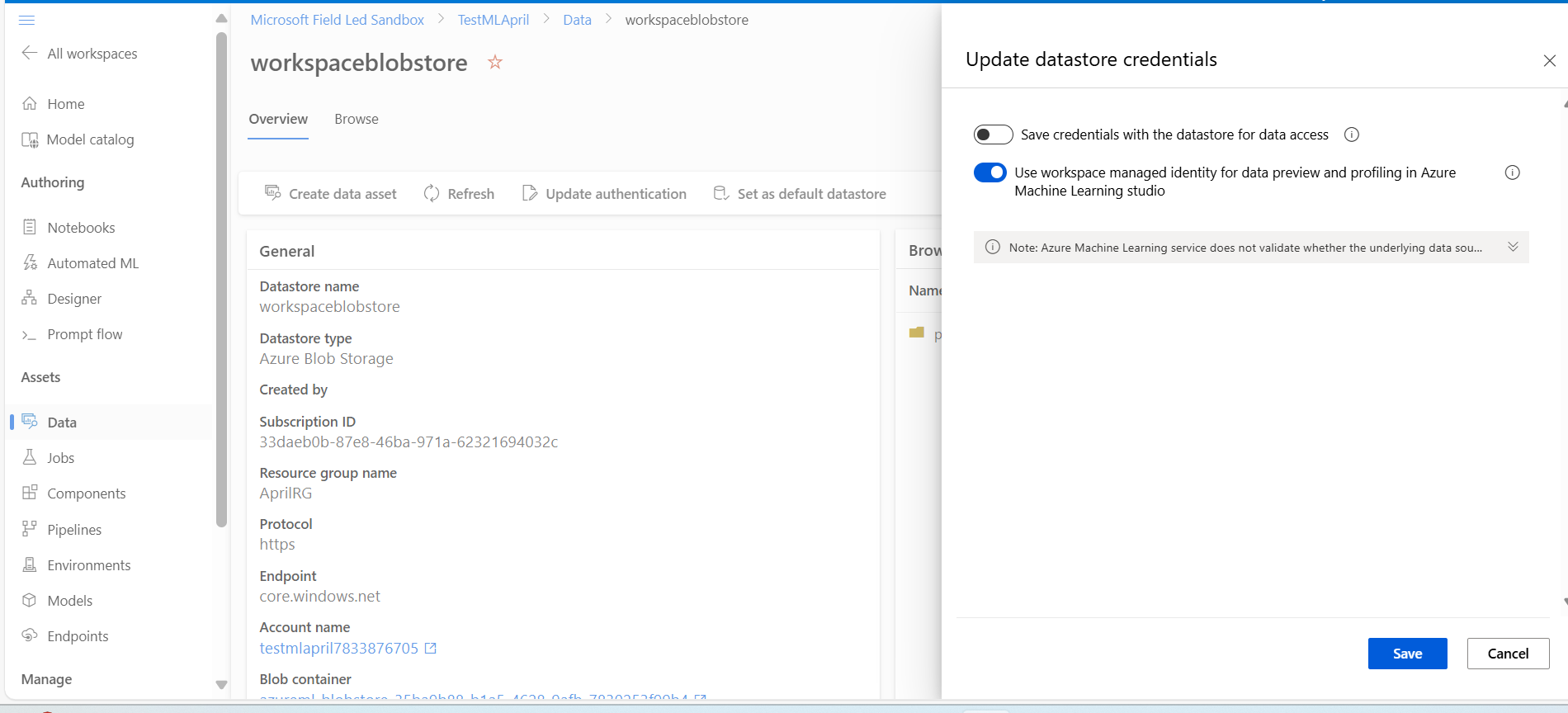
Task: Click the Create data asset icon
Action: coord(272,193)
